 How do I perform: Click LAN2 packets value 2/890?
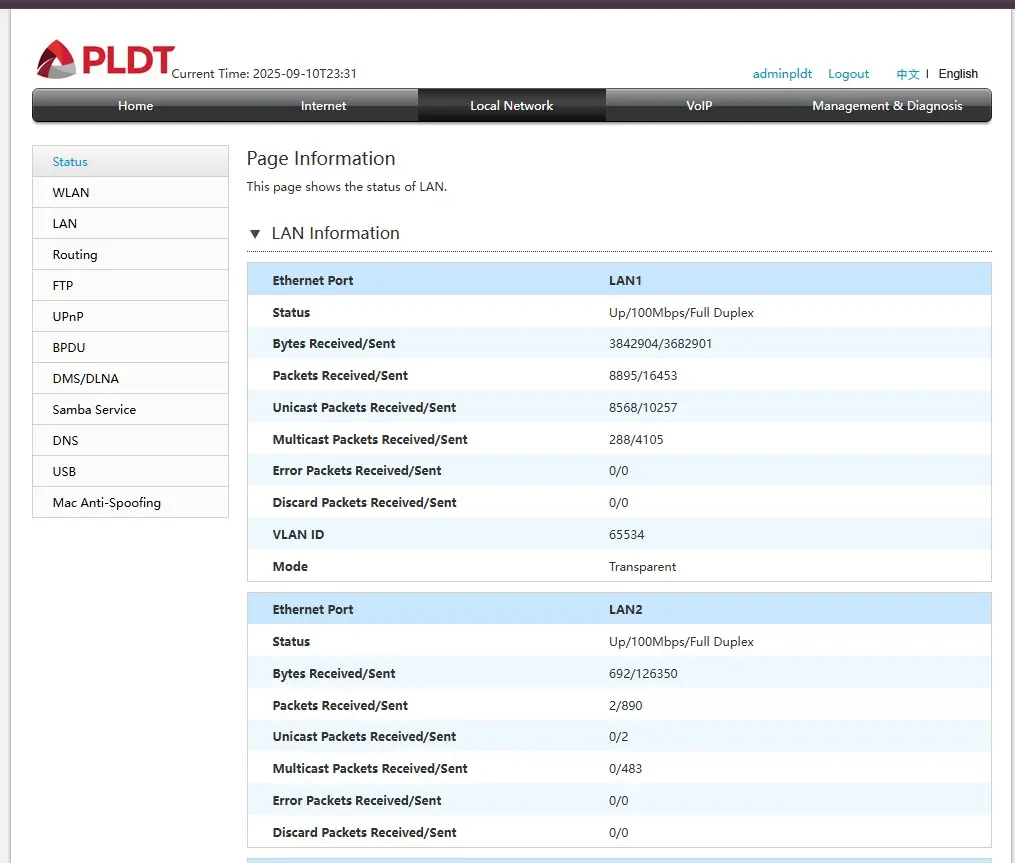(625, 706)
